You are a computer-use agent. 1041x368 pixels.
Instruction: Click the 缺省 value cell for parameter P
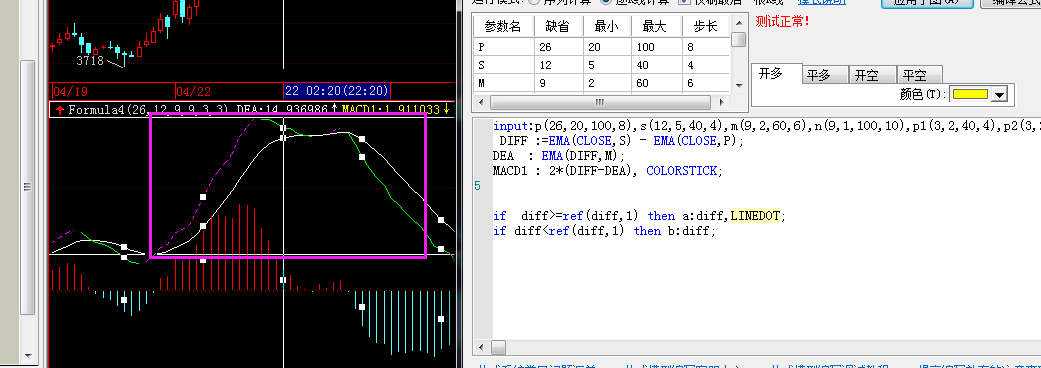click(558, 47)
